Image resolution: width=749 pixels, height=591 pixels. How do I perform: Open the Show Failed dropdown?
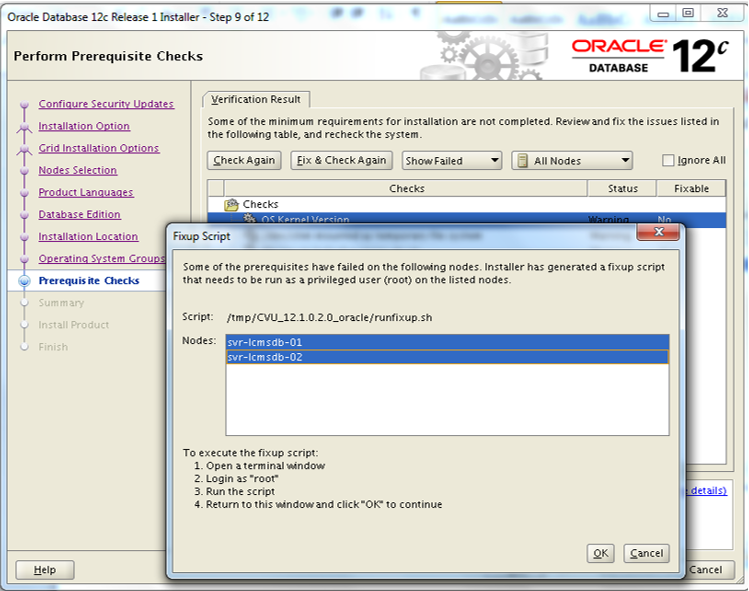tap(451, 161)
